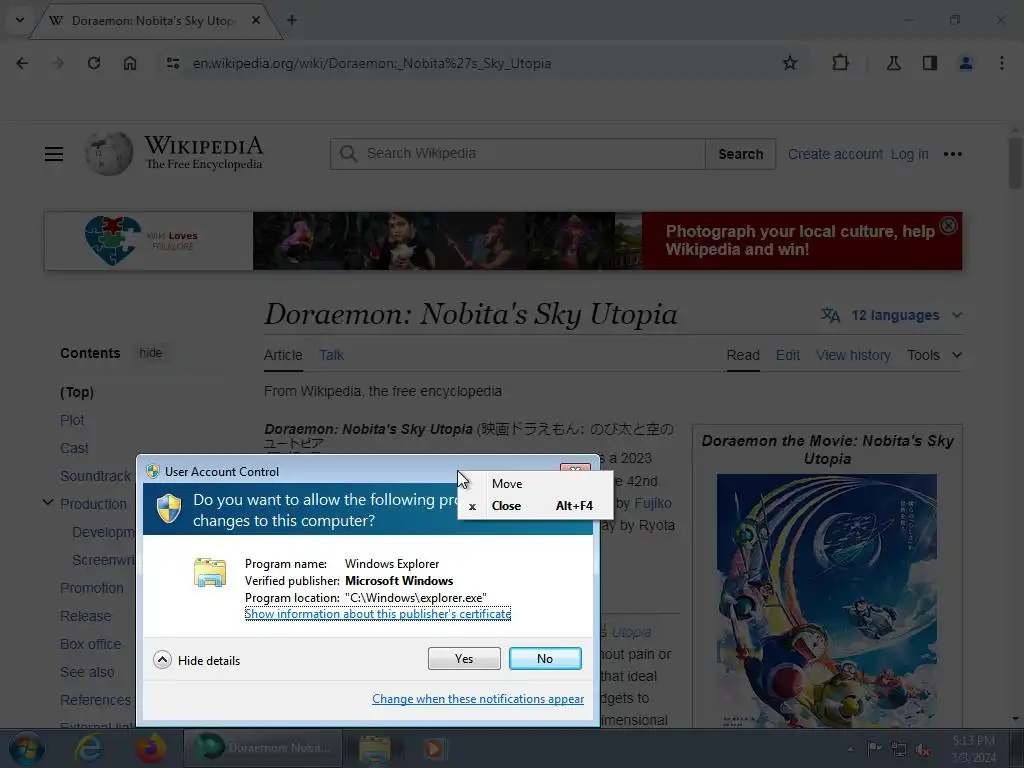
Task: Click the UAC shield icon in the title bar
Action: point(153,471)
